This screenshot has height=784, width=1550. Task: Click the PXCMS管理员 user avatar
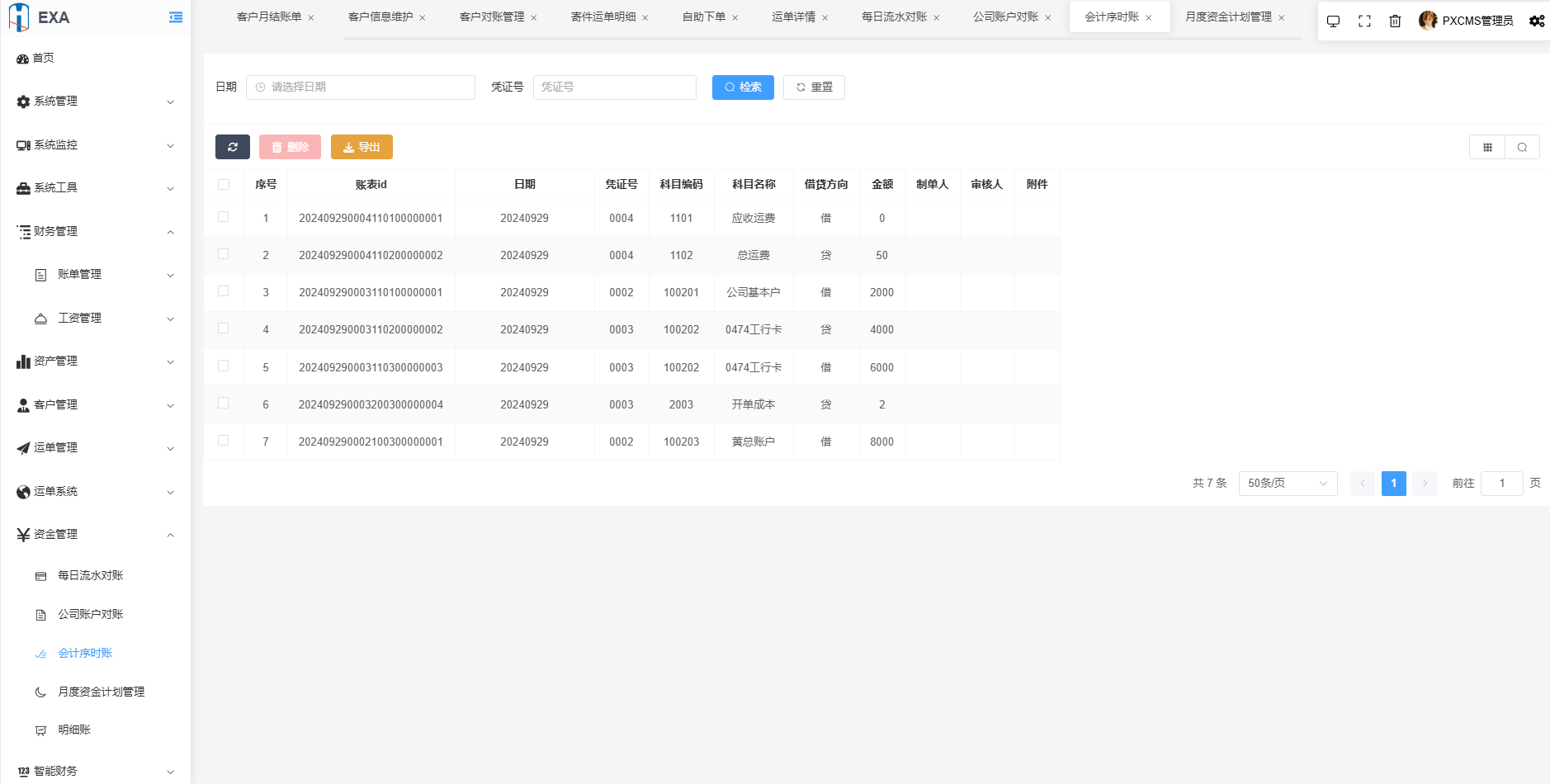pyautogui.click(x=1428, y=21)
